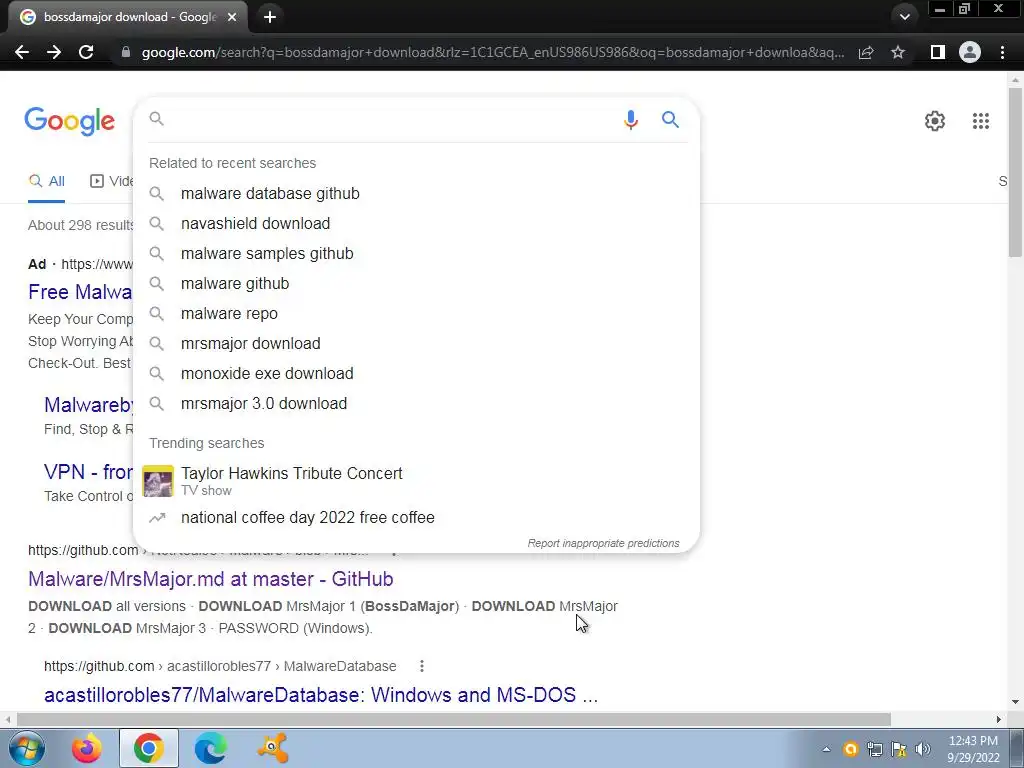Viewport: 1024px width, 768px height.
Task: Open Google quick settings gear
Action: 935,121
